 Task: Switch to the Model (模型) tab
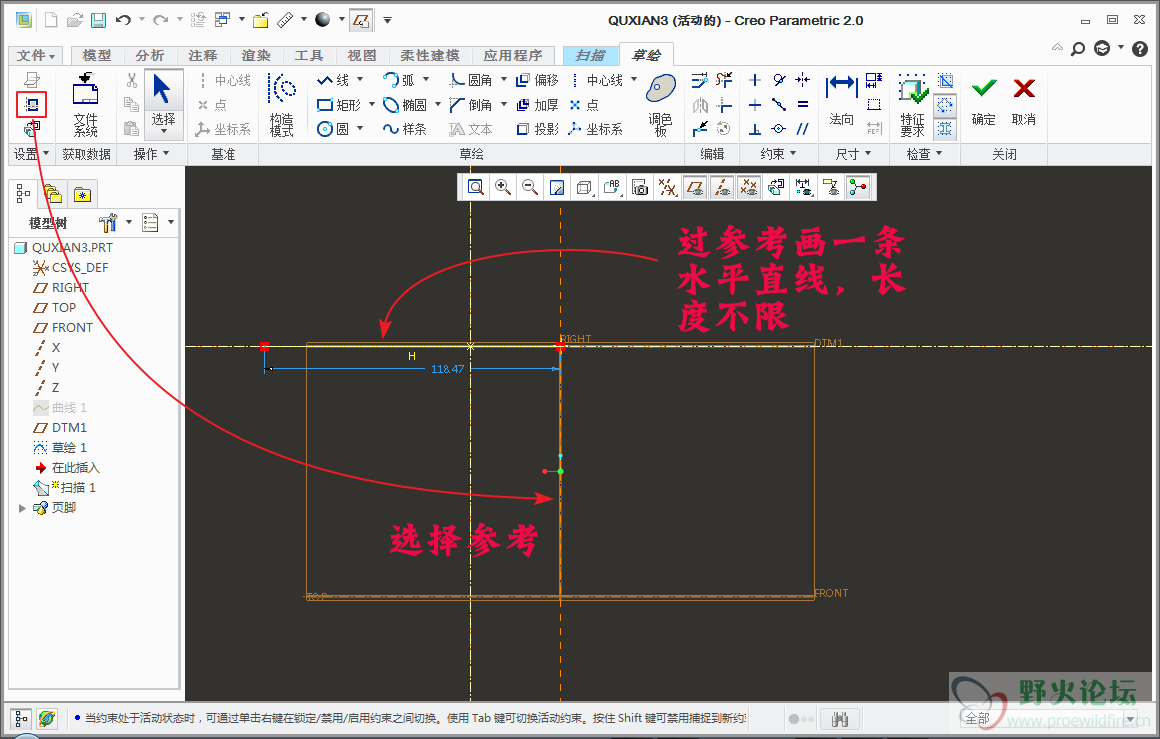[97, 55]
